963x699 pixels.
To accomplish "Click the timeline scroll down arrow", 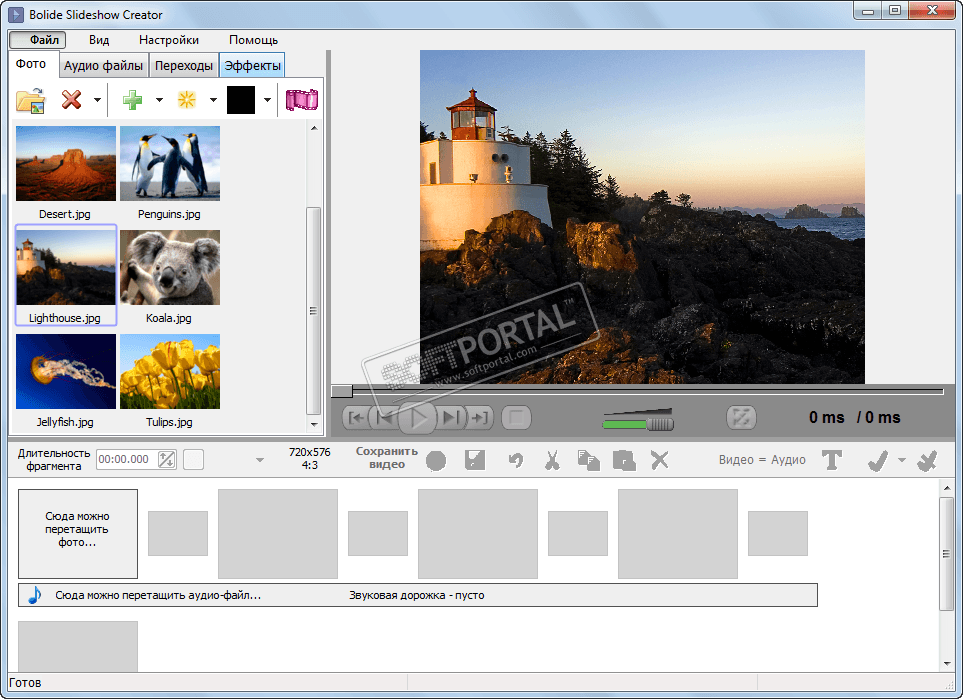I will (x=946, y=664).
